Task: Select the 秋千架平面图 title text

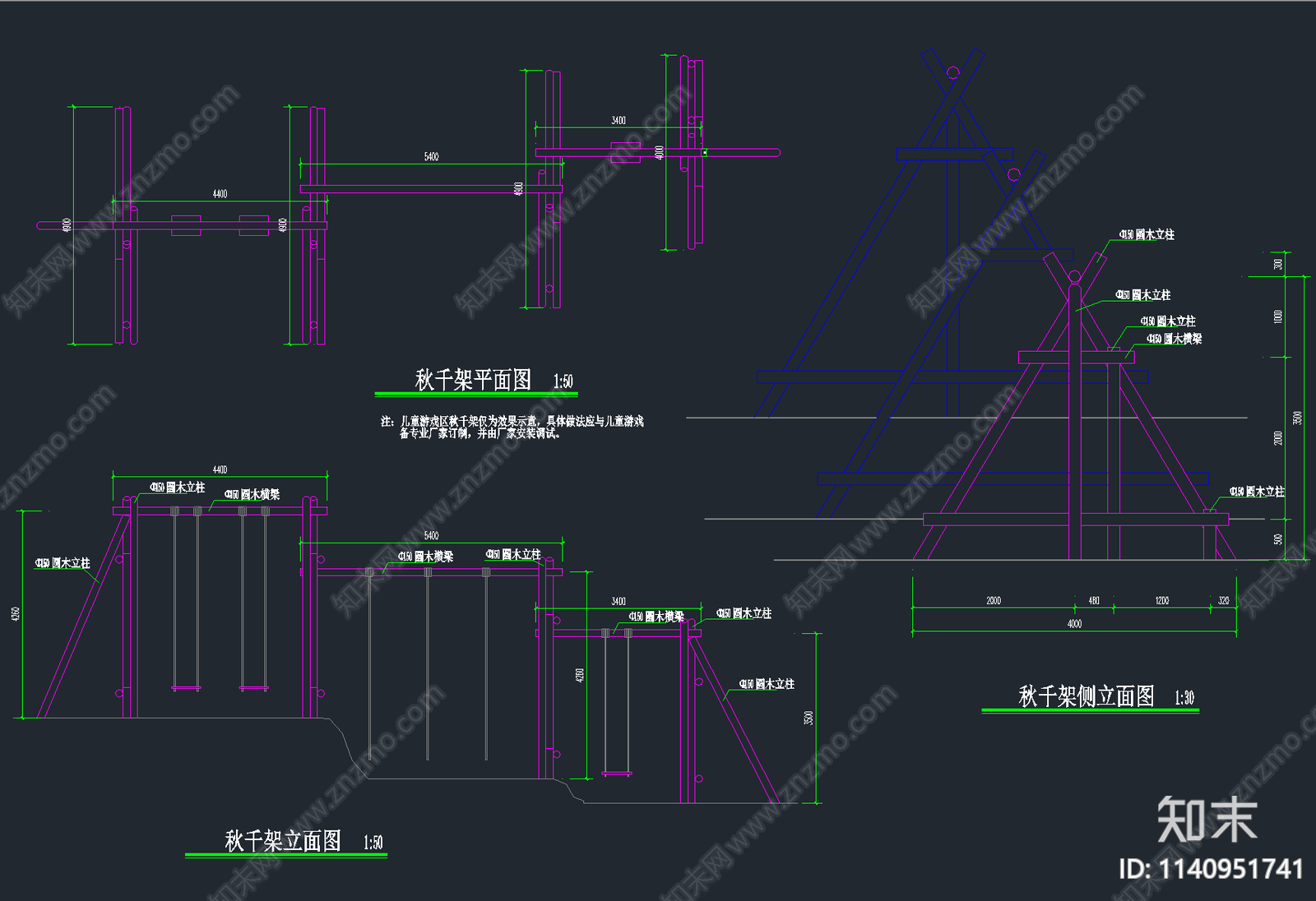Action: [473, 380]
